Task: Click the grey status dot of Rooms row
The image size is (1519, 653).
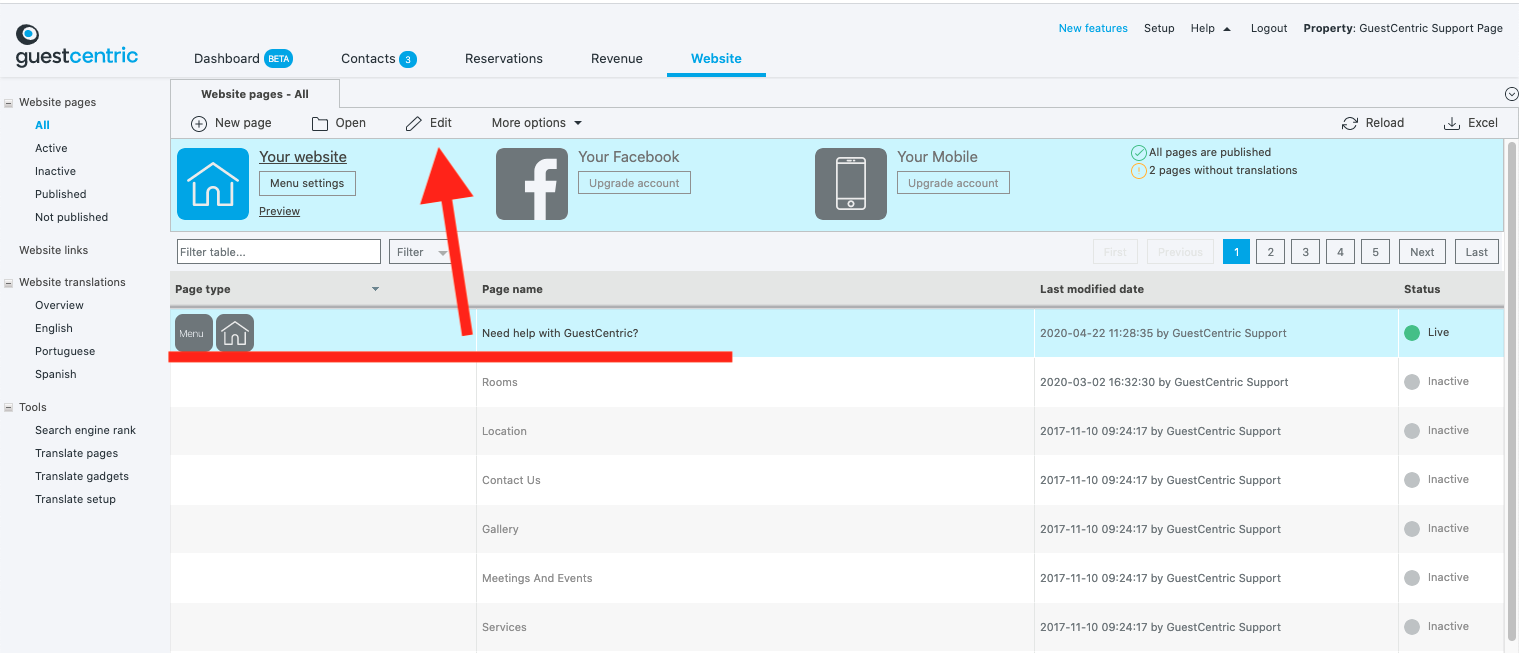Action: pyautogui.click(x=1412, y=382)
